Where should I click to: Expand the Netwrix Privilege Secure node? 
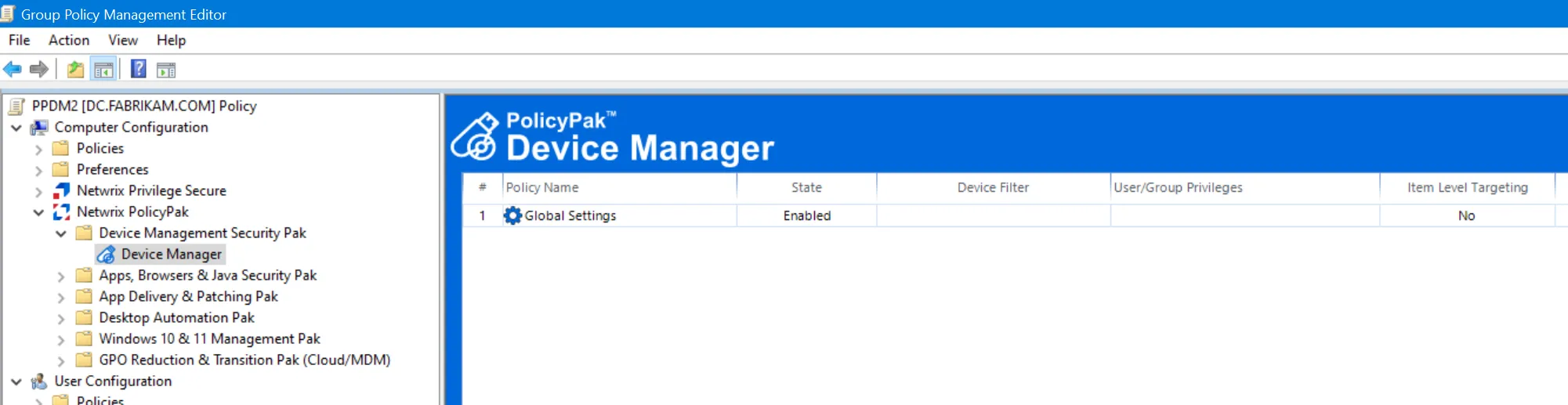(38, 191)
